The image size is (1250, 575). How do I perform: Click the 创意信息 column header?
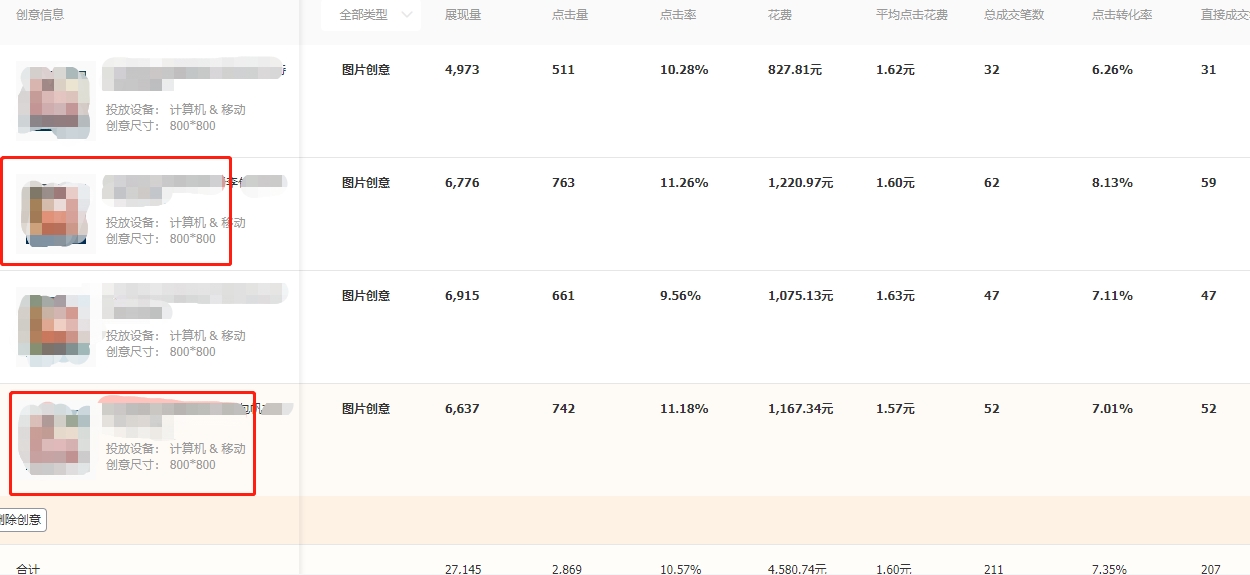40,15
